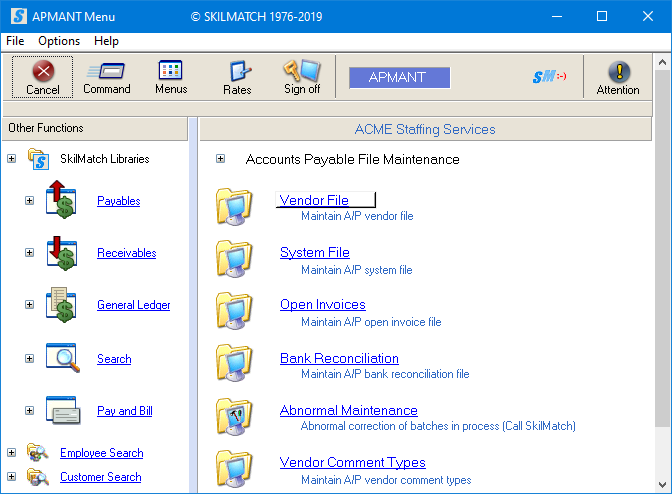Image resolution: width=672 pixels, height=494 pixels.
Task: Expand the Pay and Bill tree node
Action: point(29,410)
